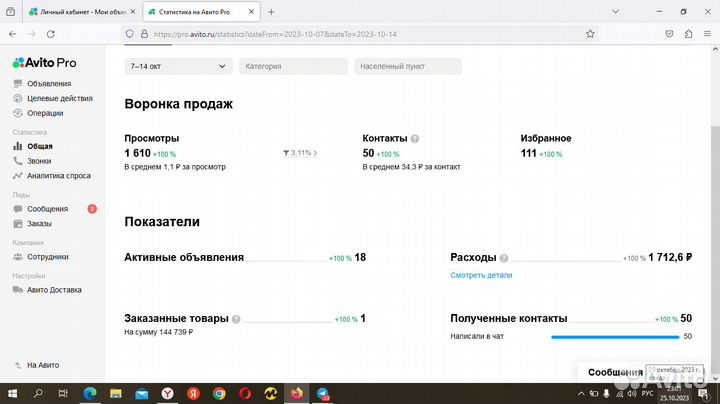
Task: Click the Авито Доставка truck icon
Action: (18, 290)
